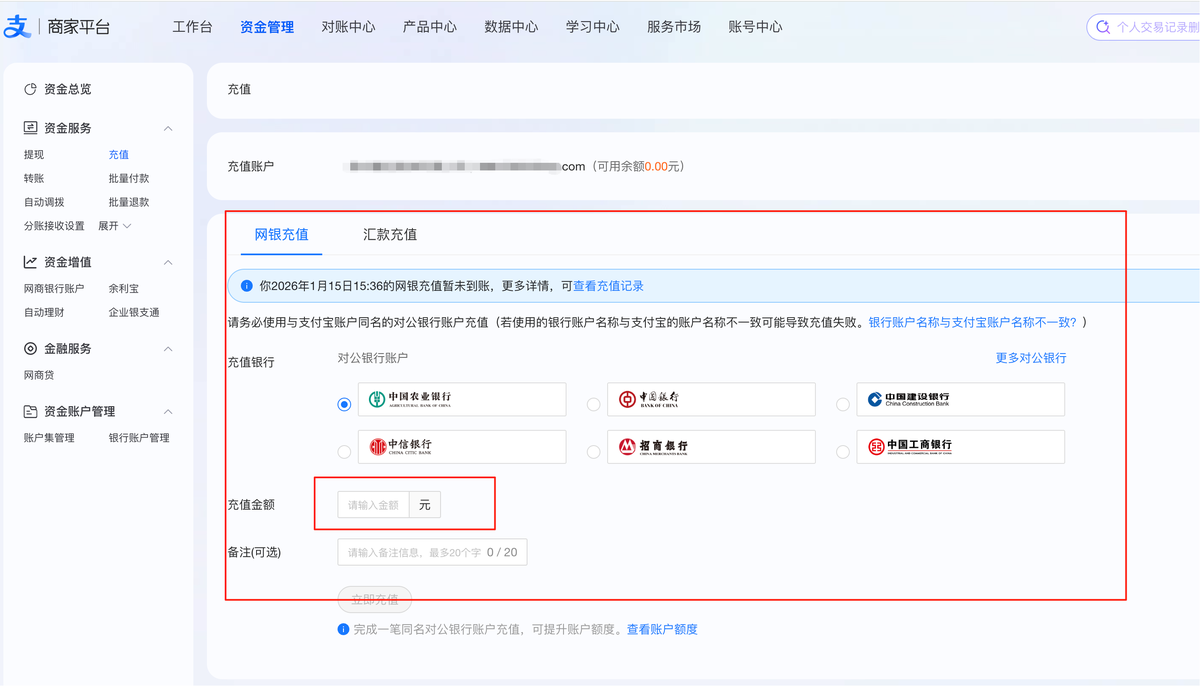Open the 工作台 top menu
This screenshot has height=686, width=1200.
[192, 27]
